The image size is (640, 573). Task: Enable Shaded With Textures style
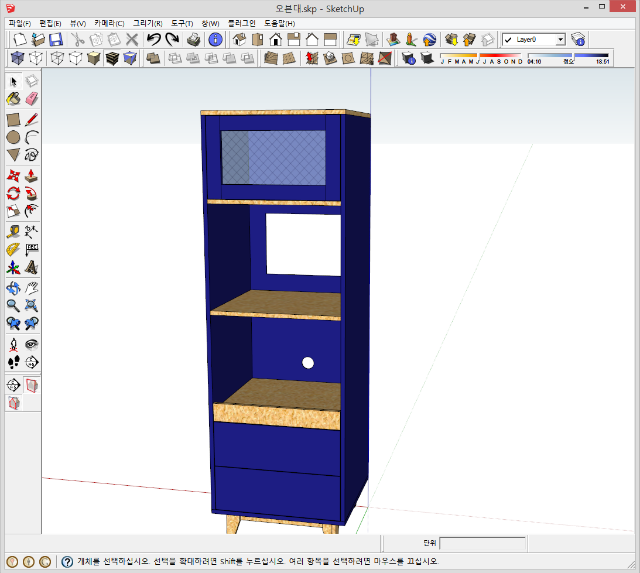click(112, 58)
